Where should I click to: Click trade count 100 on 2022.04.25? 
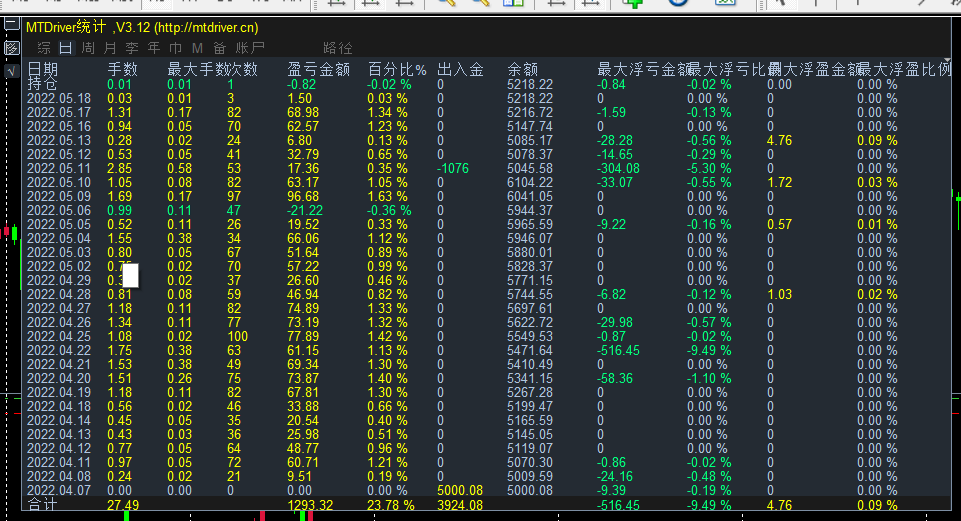[238, 337]
